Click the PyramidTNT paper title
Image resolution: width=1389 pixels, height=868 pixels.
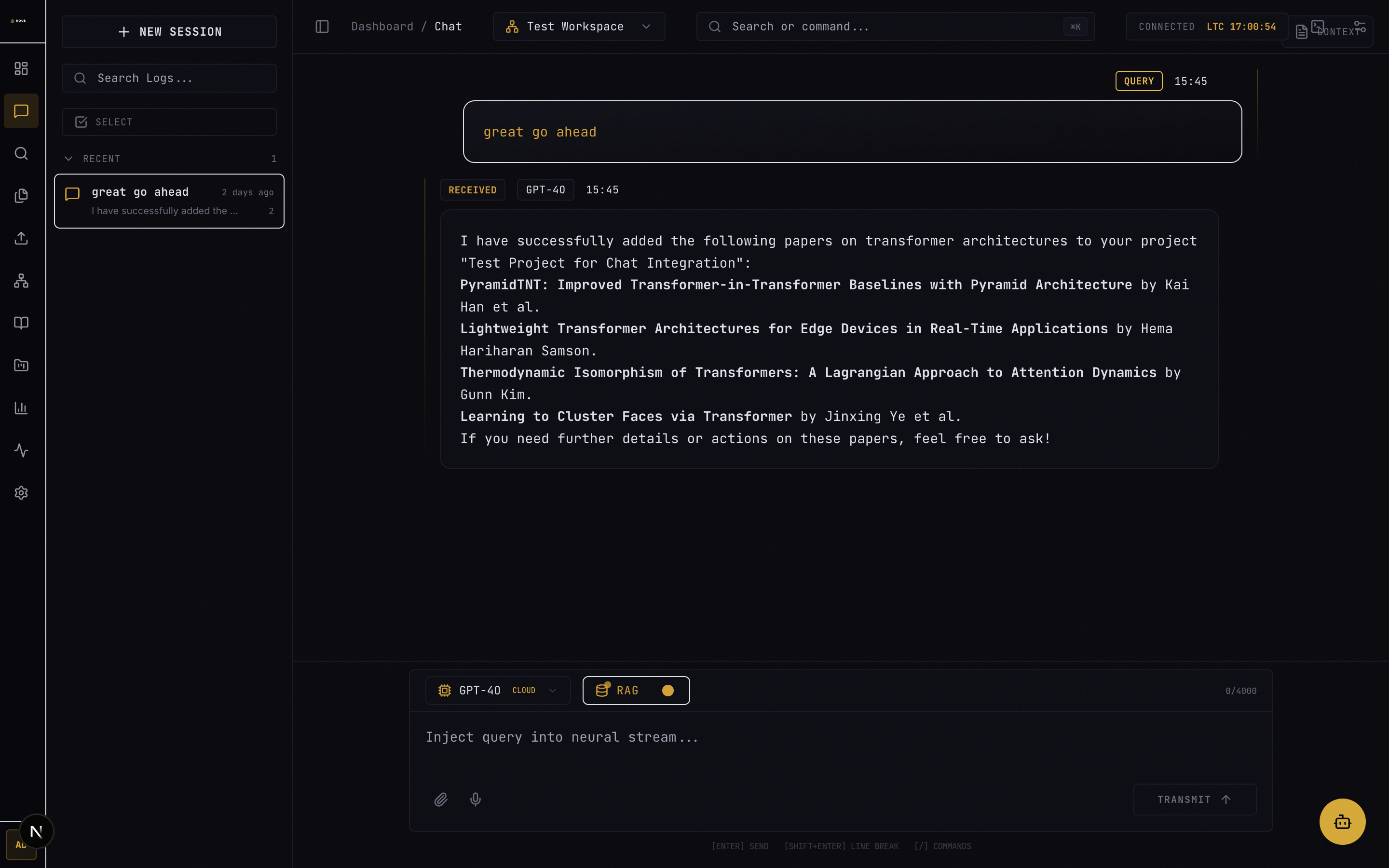click(x=796, y=285)
